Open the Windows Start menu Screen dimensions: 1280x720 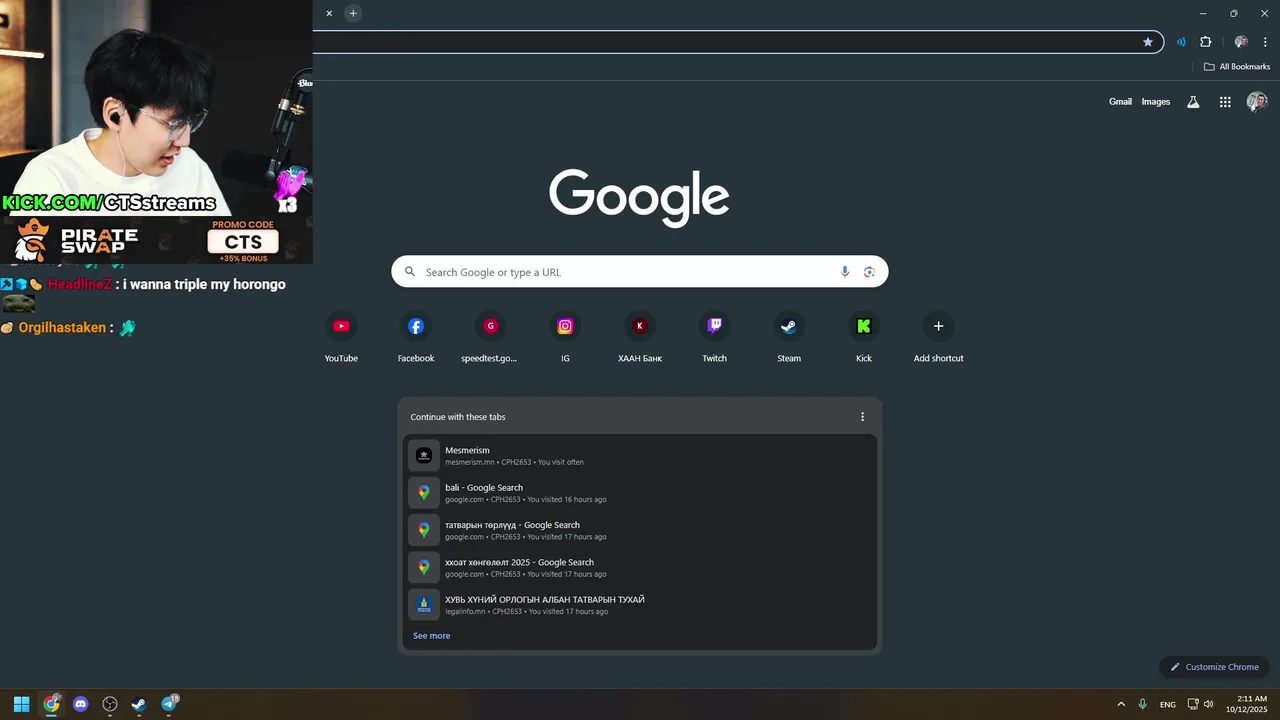coord(21,704)
